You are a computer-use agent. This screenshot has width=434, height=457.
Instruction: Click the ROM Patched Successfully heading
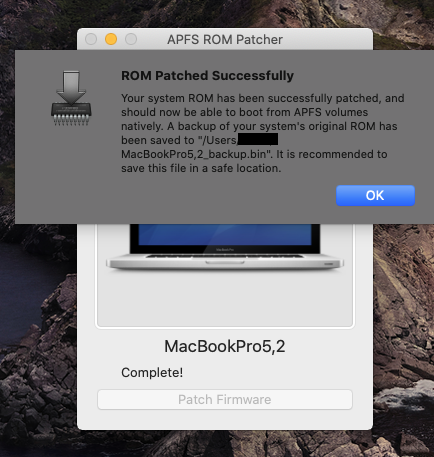click(207, 75)
